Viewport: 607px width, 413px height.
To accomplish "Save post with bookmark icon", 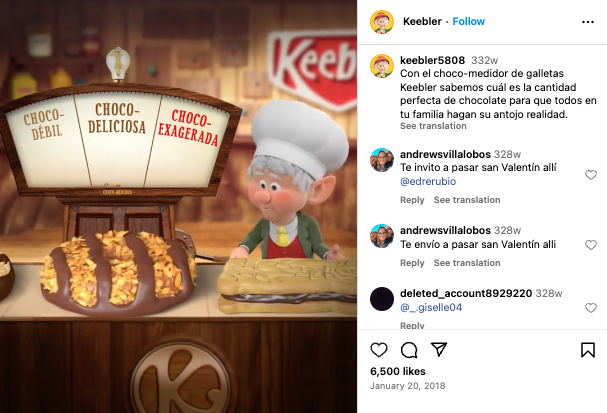I will coord(588,350).
